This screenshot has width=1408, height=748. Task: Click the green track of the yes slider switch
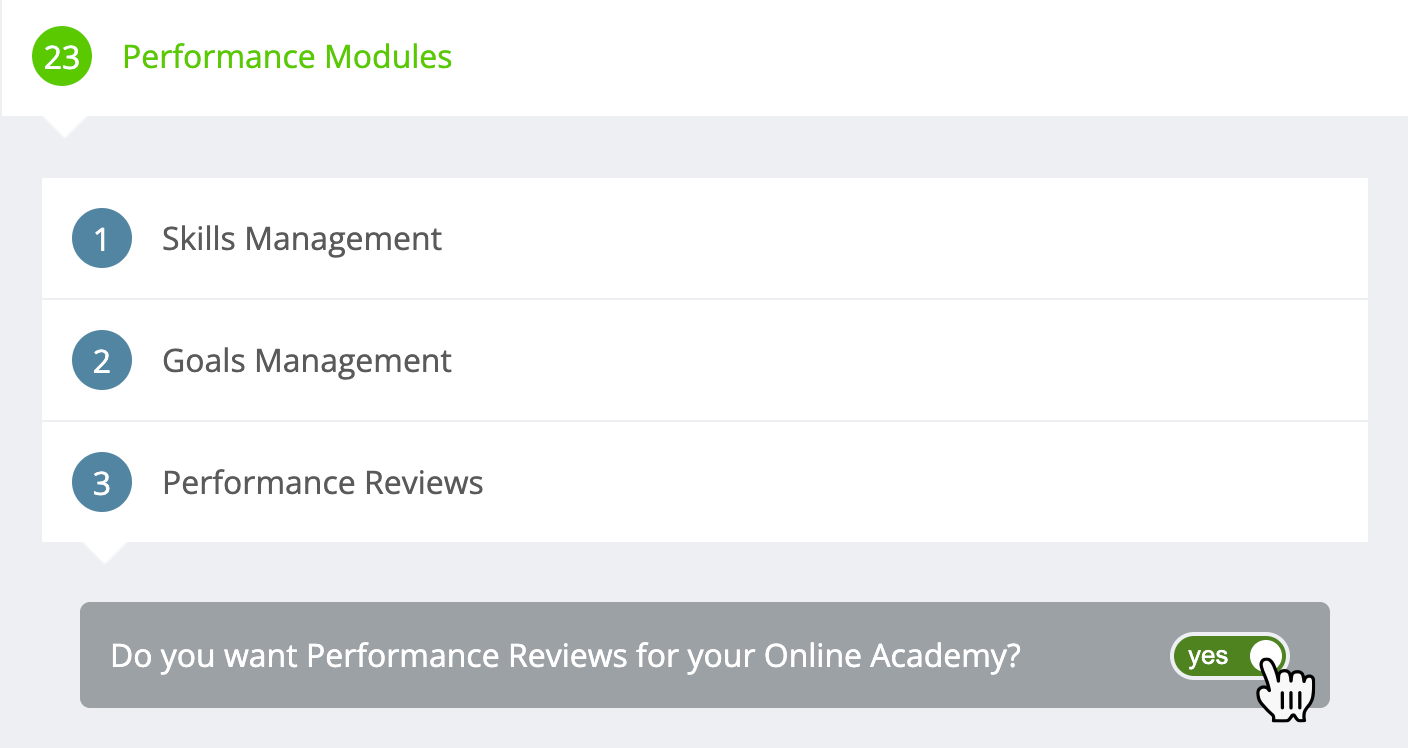pos(1230,656)
